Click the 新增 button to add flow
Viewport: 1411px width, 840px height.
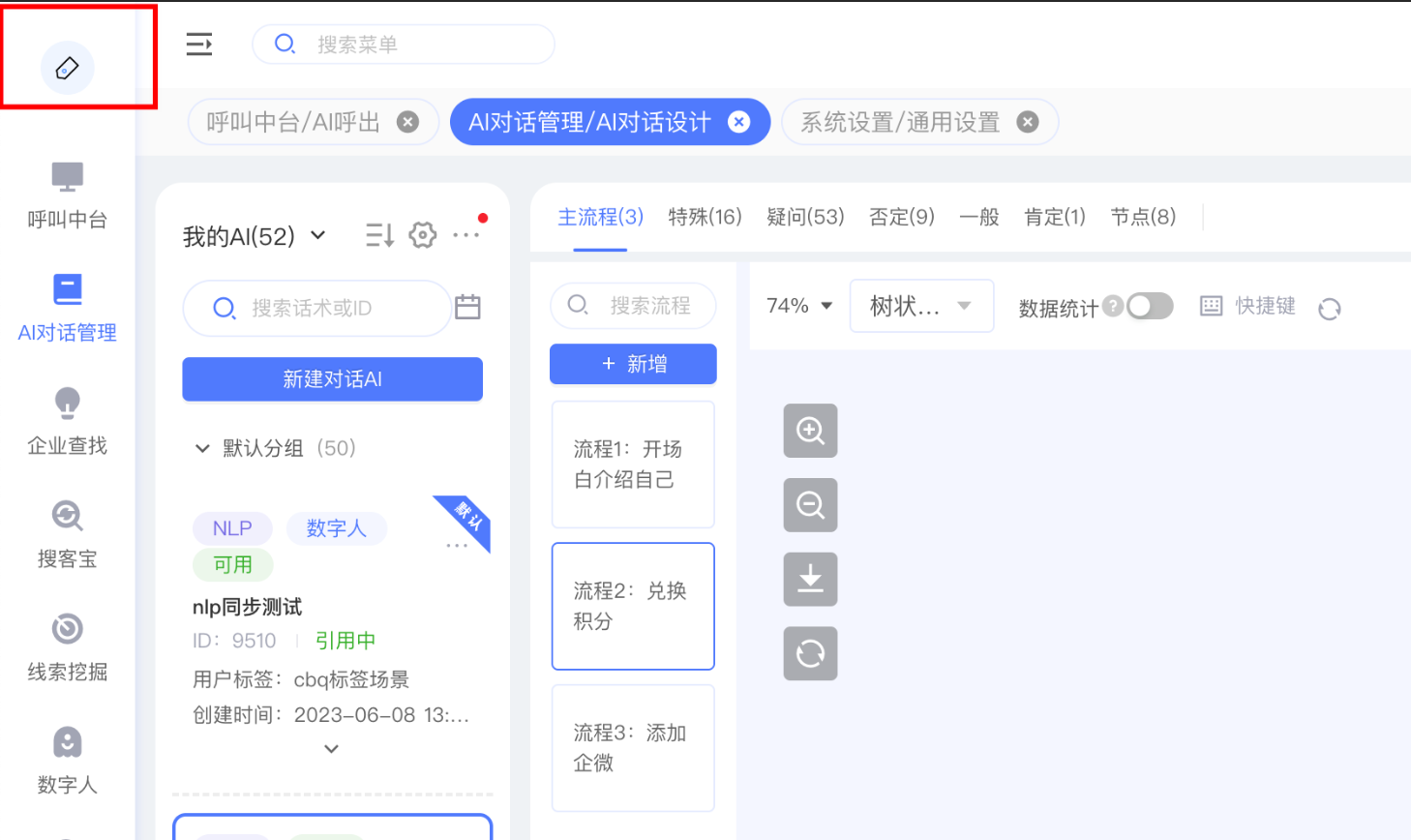tap(633, 364)
